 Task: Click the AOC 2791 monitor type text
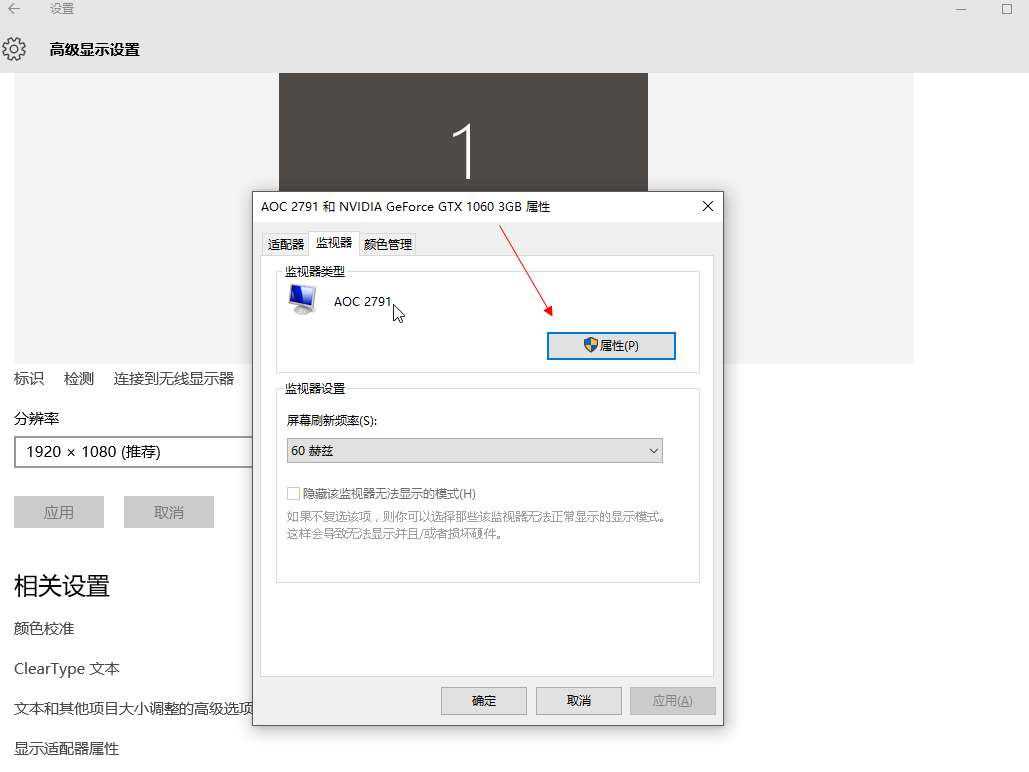pyautogui.click(x=362, y=301)
